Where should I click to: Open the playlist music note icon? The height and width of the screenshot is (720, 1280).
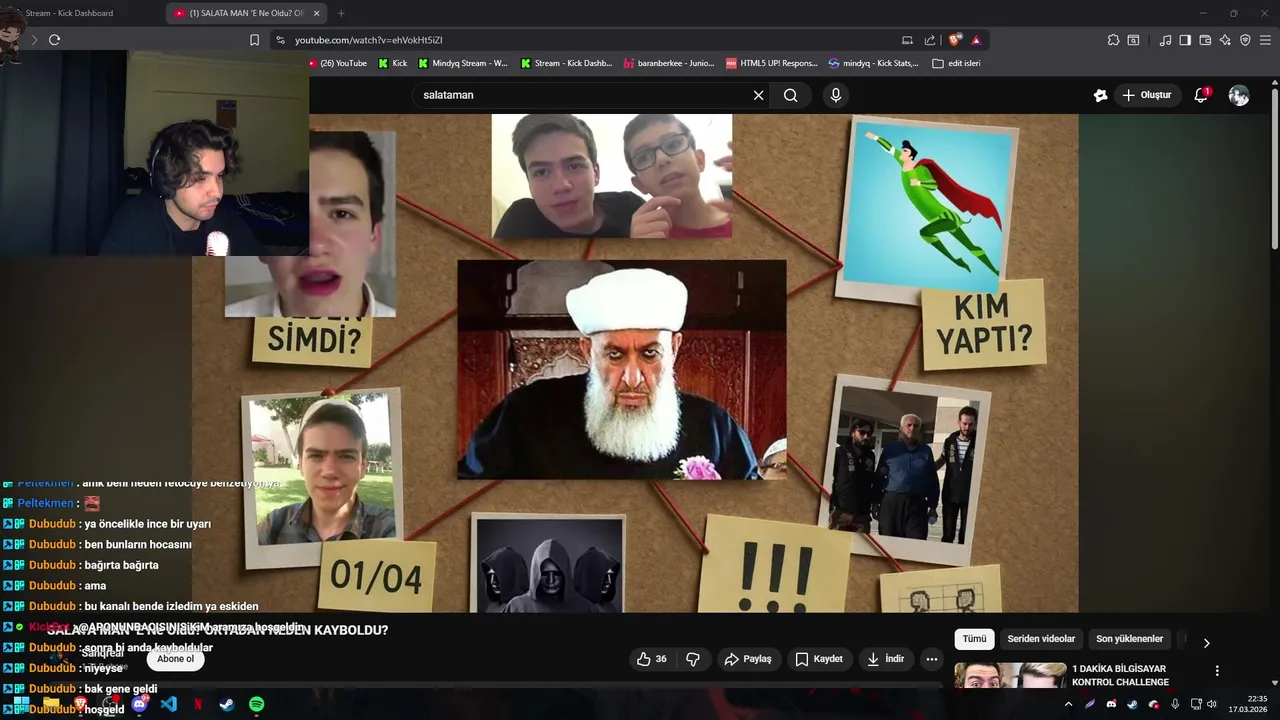(x=1165, y=40)
